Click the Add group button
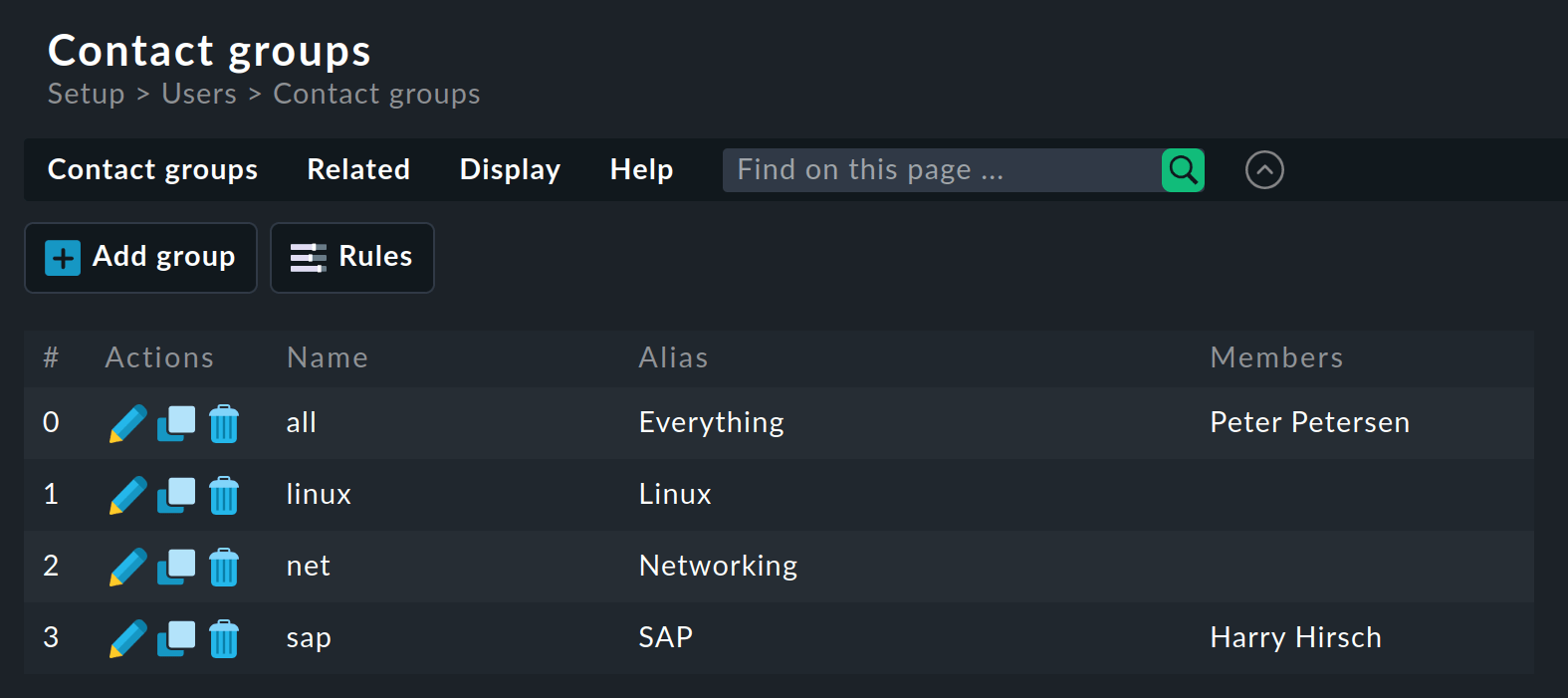Screen dimensions: 1568x698 (140, 258)
